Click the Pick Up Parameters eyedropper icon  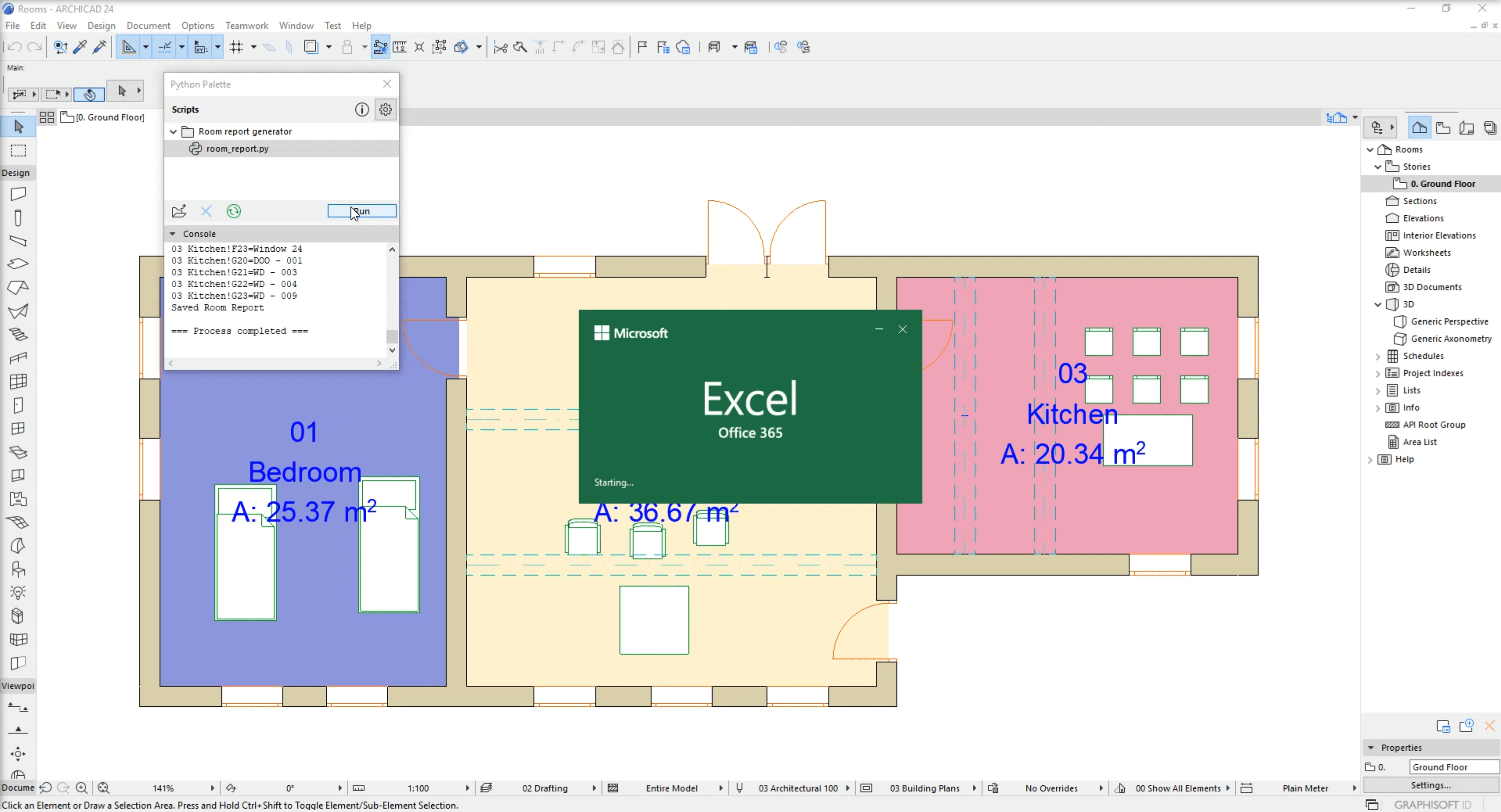tap(80, 47)
